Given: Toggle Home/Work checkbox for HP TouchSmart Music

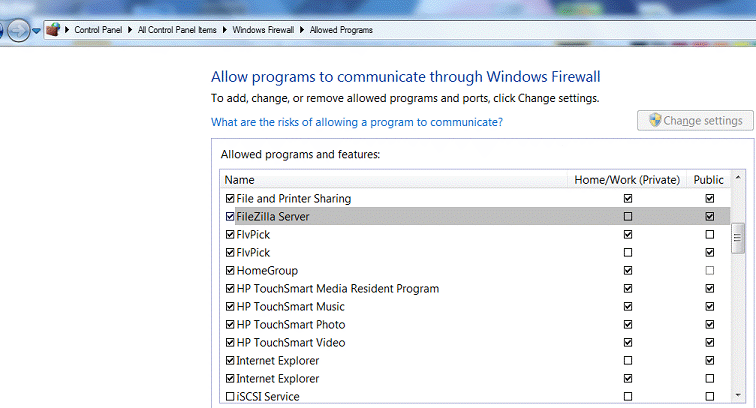Looking at the screenshot, I should tap(628, 307).
